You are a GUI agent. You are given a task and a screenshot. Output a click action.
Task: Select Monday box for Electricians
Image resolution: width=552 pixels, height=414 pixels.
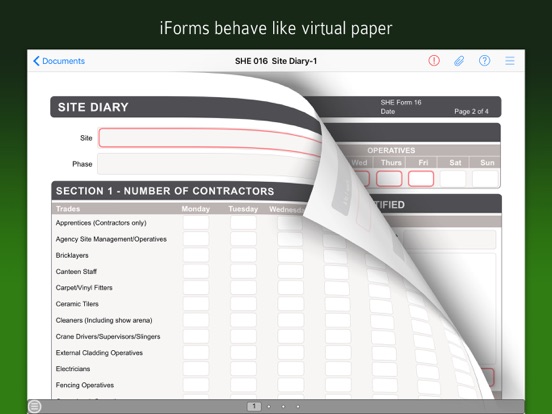196,369
